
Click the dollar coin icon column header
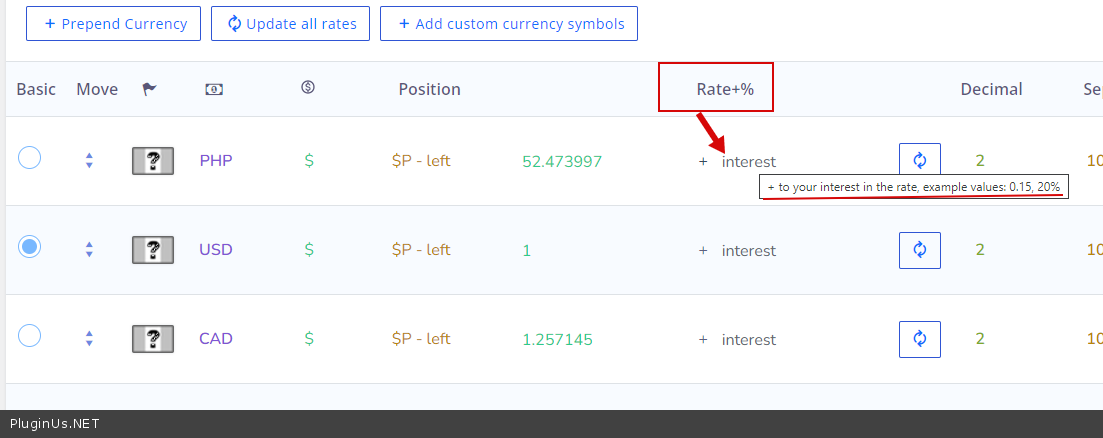click(308, 88)
